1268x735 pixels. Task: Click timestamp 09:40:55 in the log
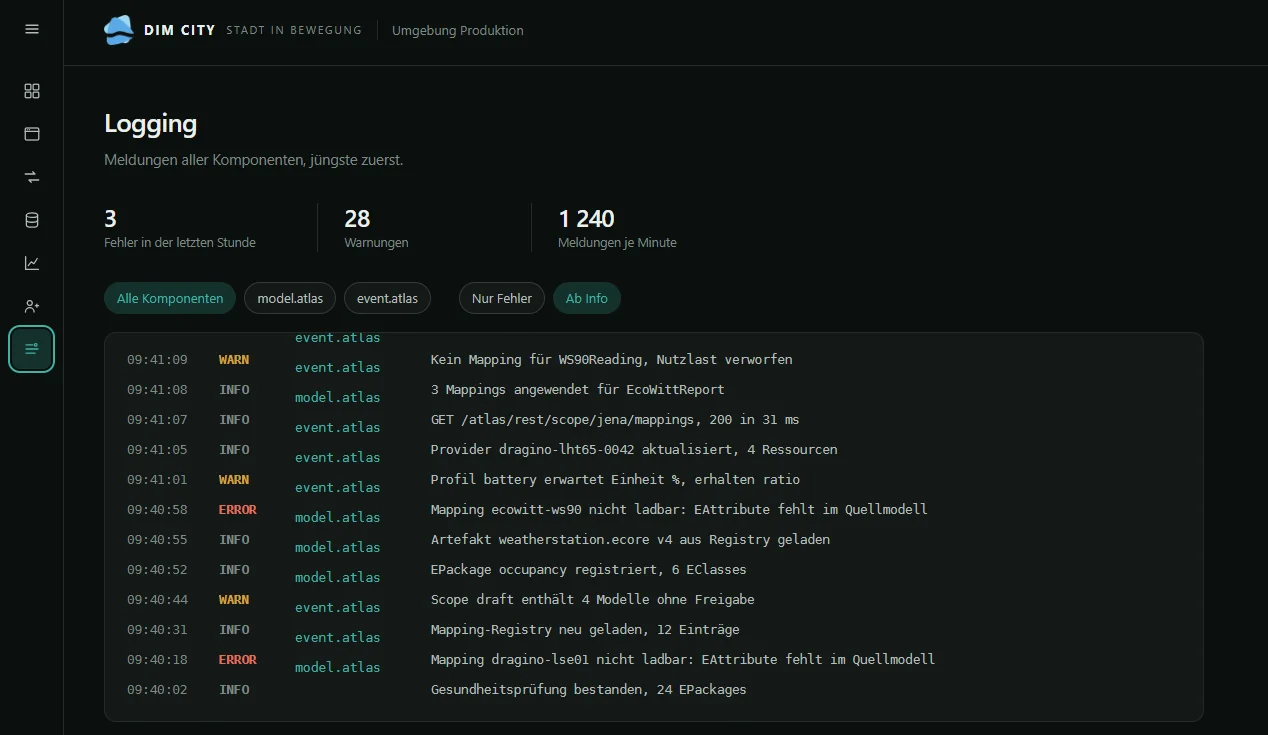point(157,539)
